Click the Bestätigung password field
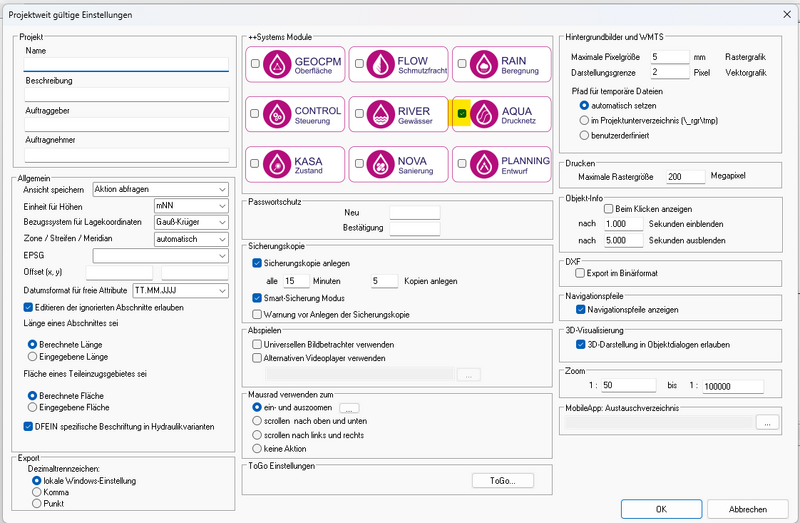 pos(414,228)
